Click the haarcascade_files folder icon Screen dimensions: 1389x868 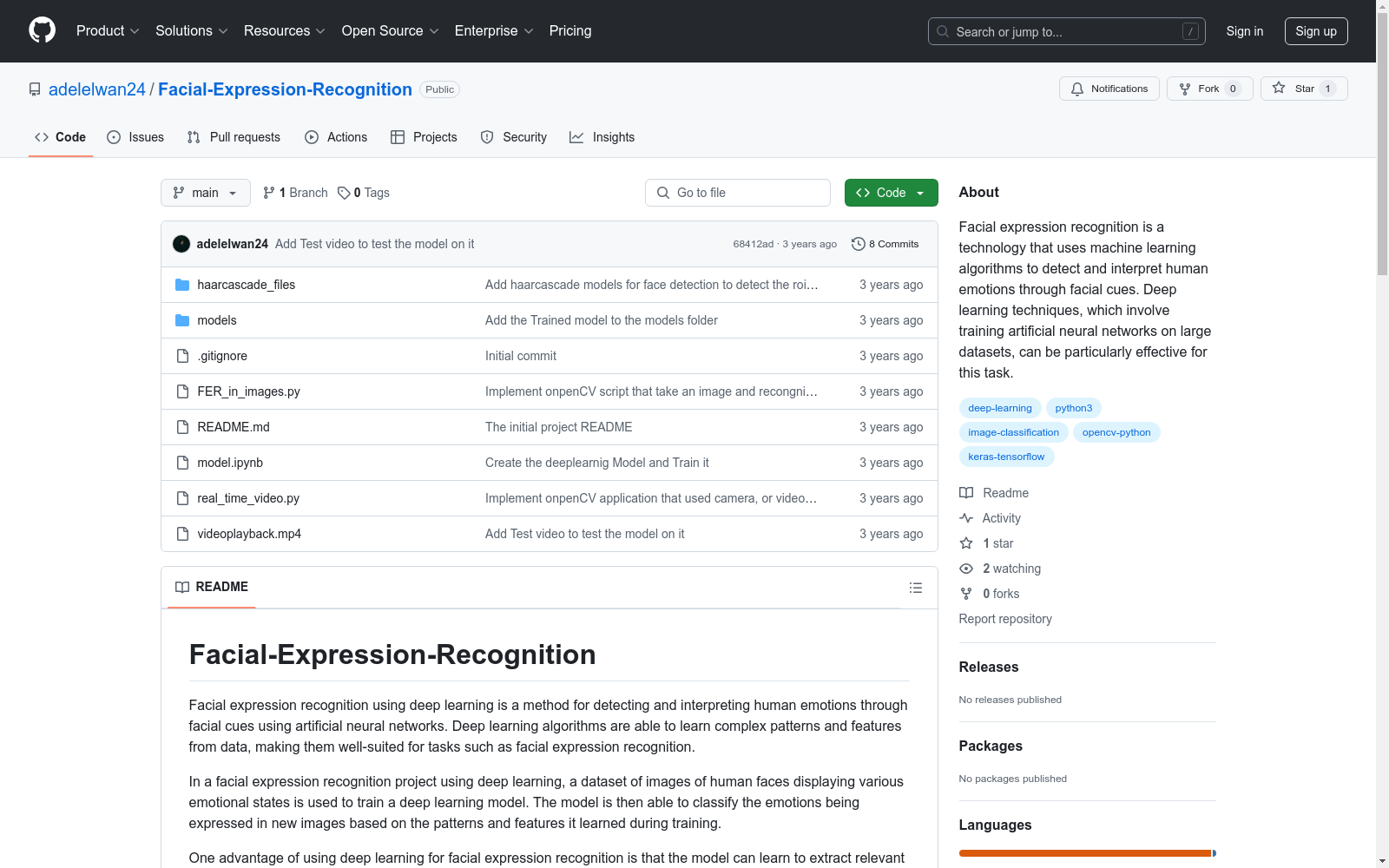click(x=182, y=285)
